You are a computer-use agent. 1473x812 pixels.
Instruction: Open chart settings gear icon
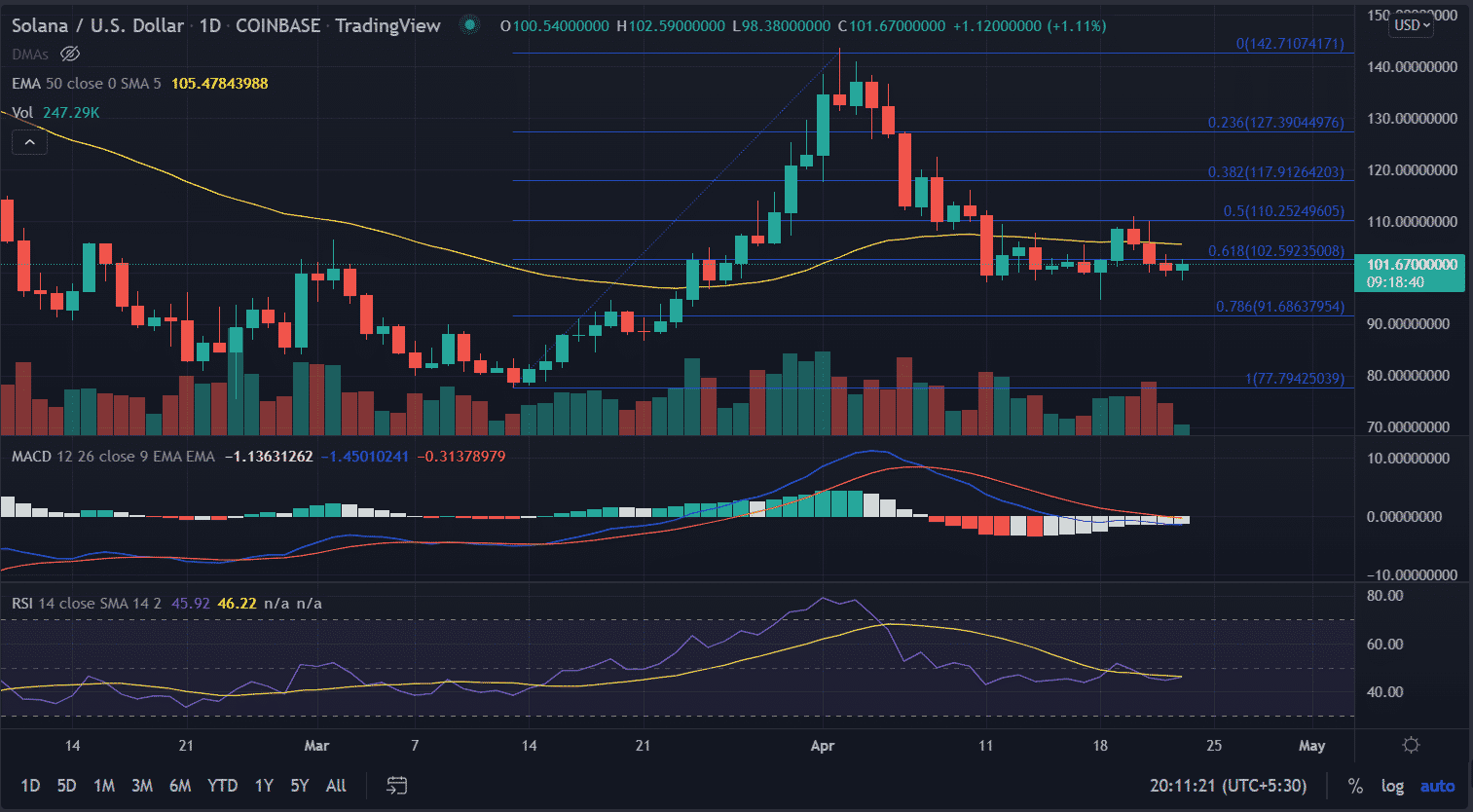point(1411,746)
